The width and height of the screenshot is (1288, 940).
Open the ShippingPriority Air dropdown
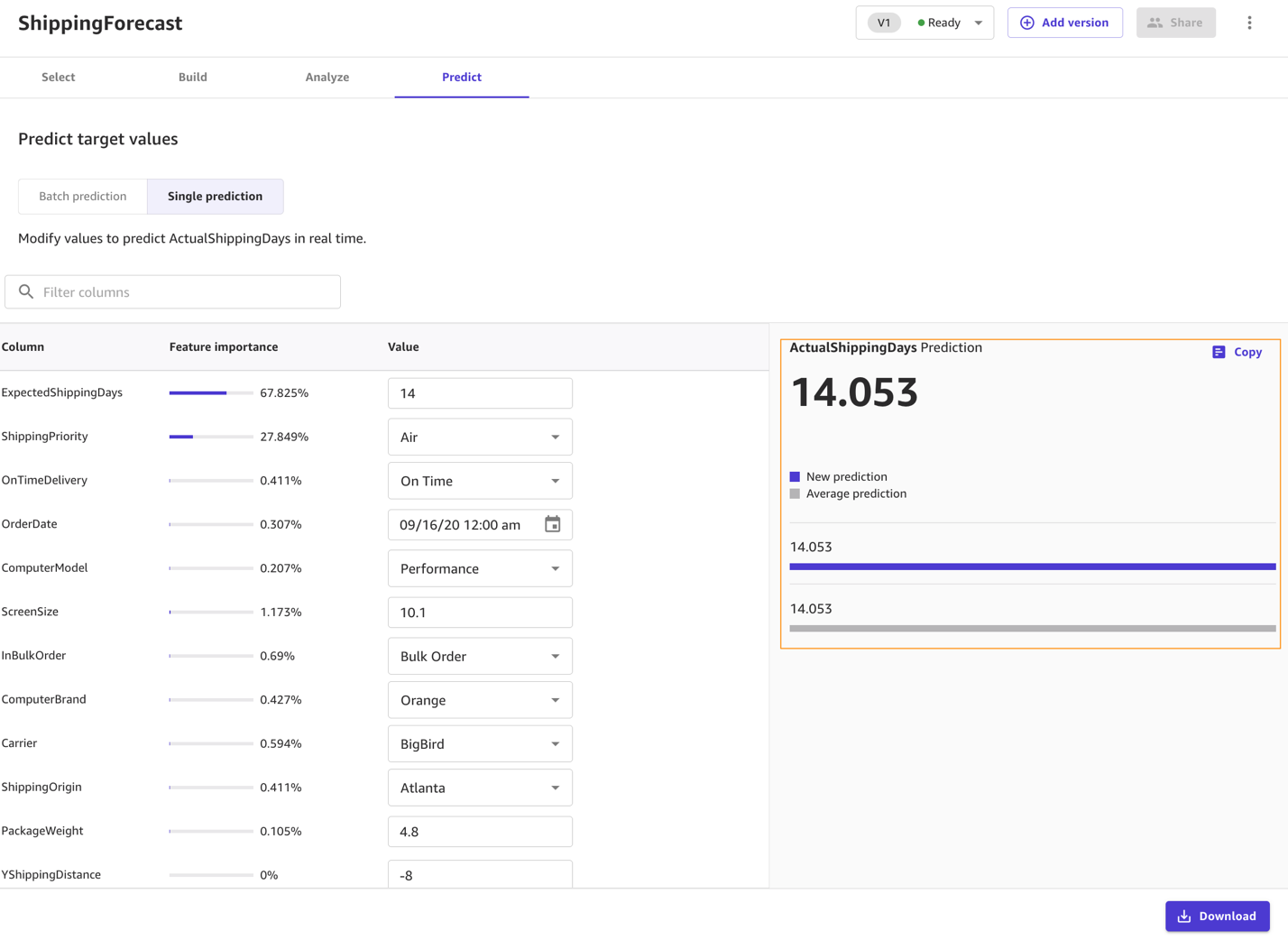[x=480, y=437]
